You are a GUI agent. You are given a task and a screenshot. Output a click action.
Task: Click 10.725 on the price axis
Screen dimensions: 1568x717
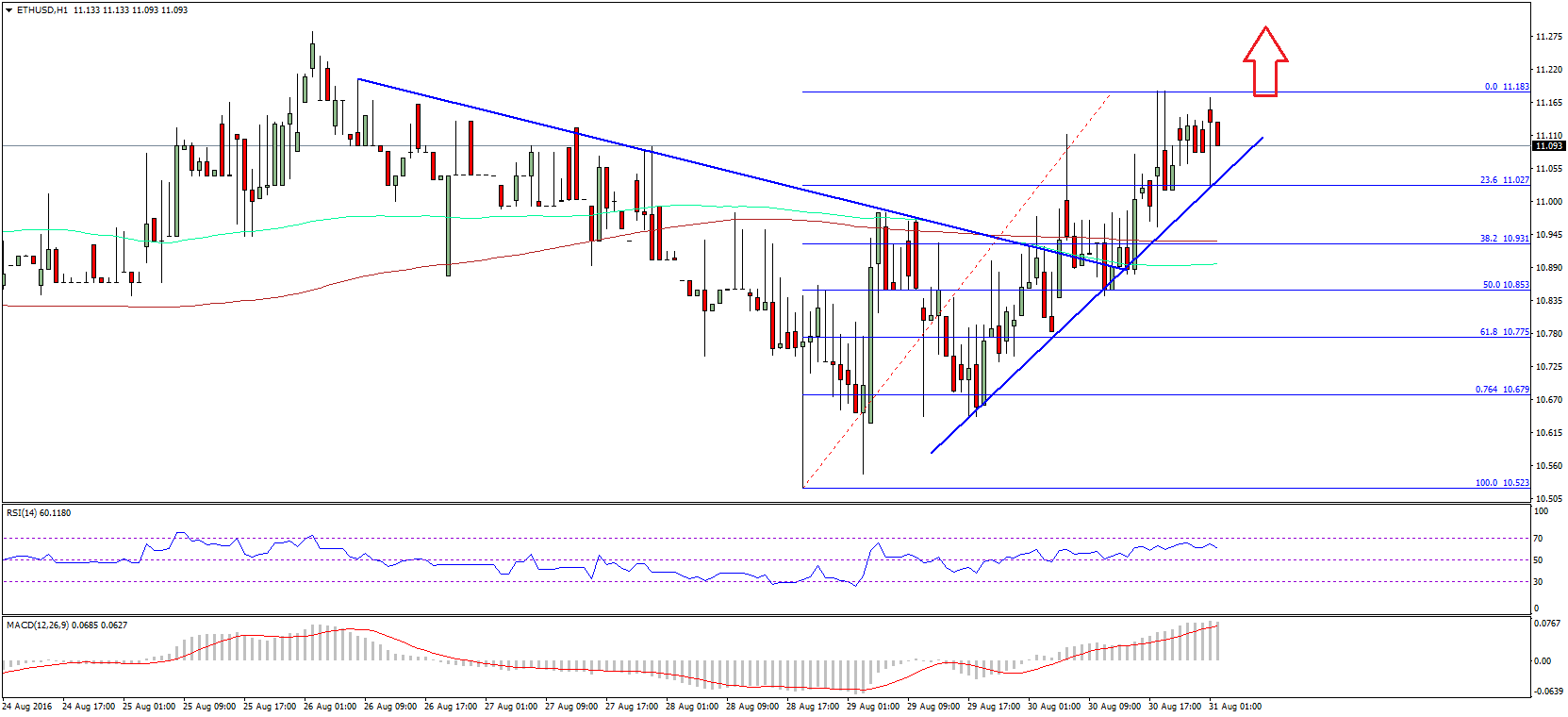tap(1549, 367)
